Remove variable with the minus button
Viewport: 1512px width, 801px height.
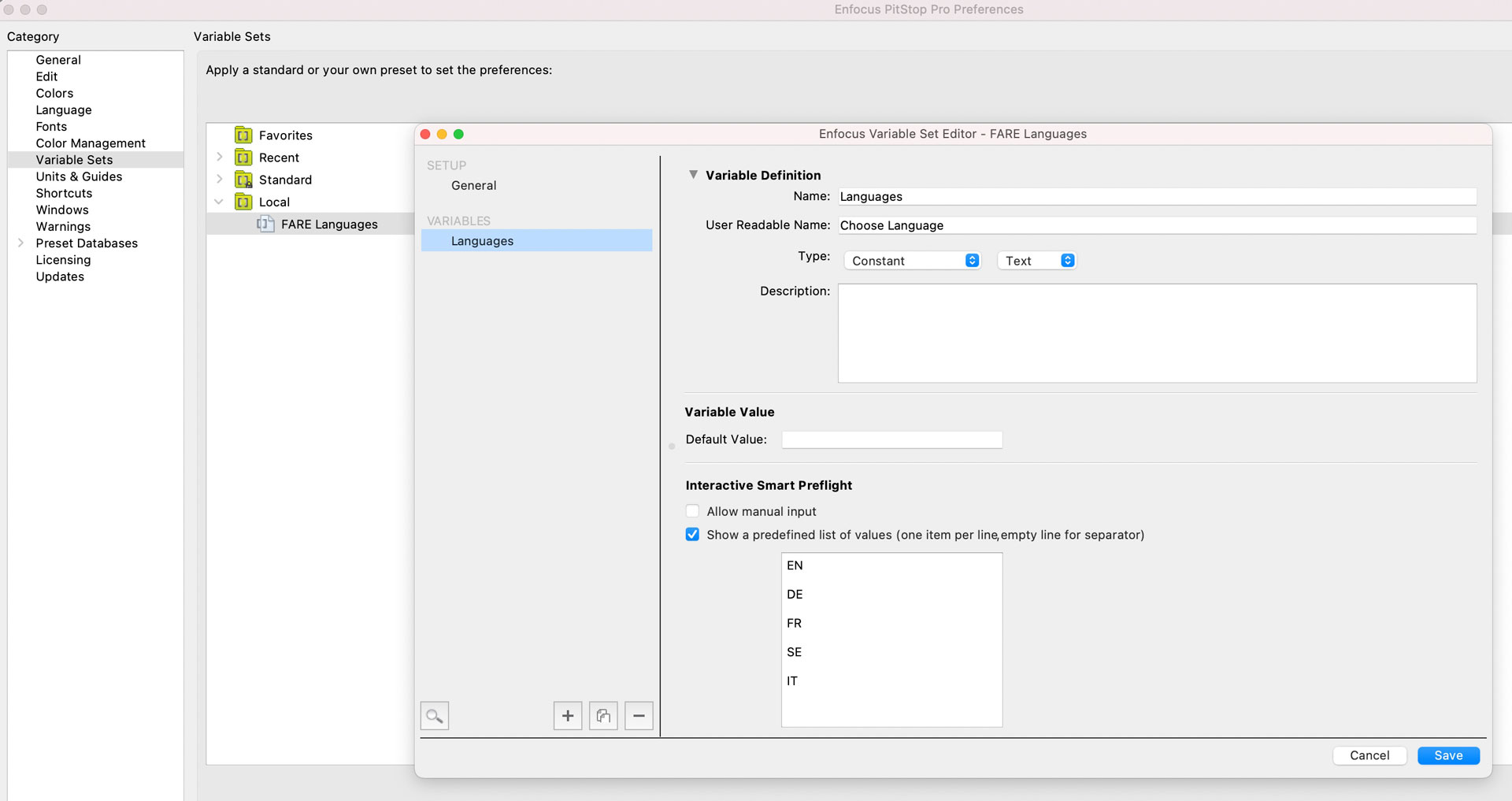(639, 716)
